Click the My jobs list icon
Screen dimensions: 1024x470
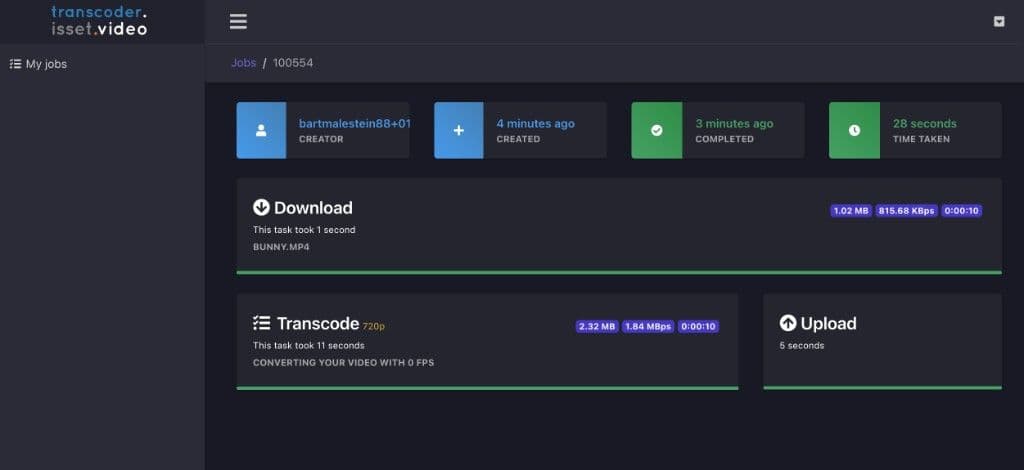pos(15,64)
